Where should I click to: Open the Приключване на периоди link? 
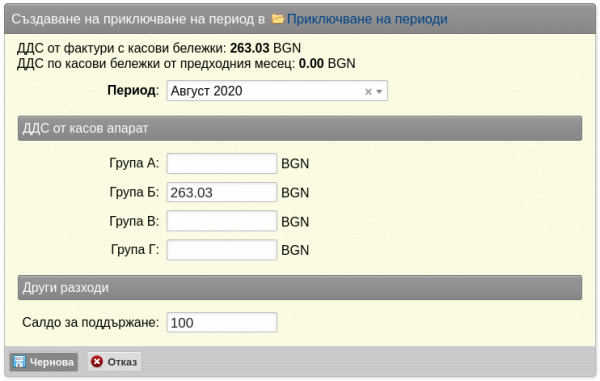click(367, 19)
